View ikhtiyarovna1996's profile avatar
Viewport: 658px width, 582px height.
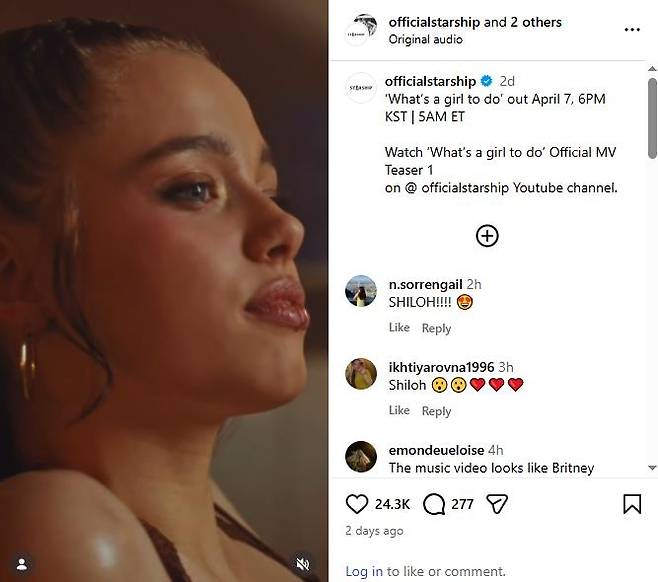(x=361, y=373)
